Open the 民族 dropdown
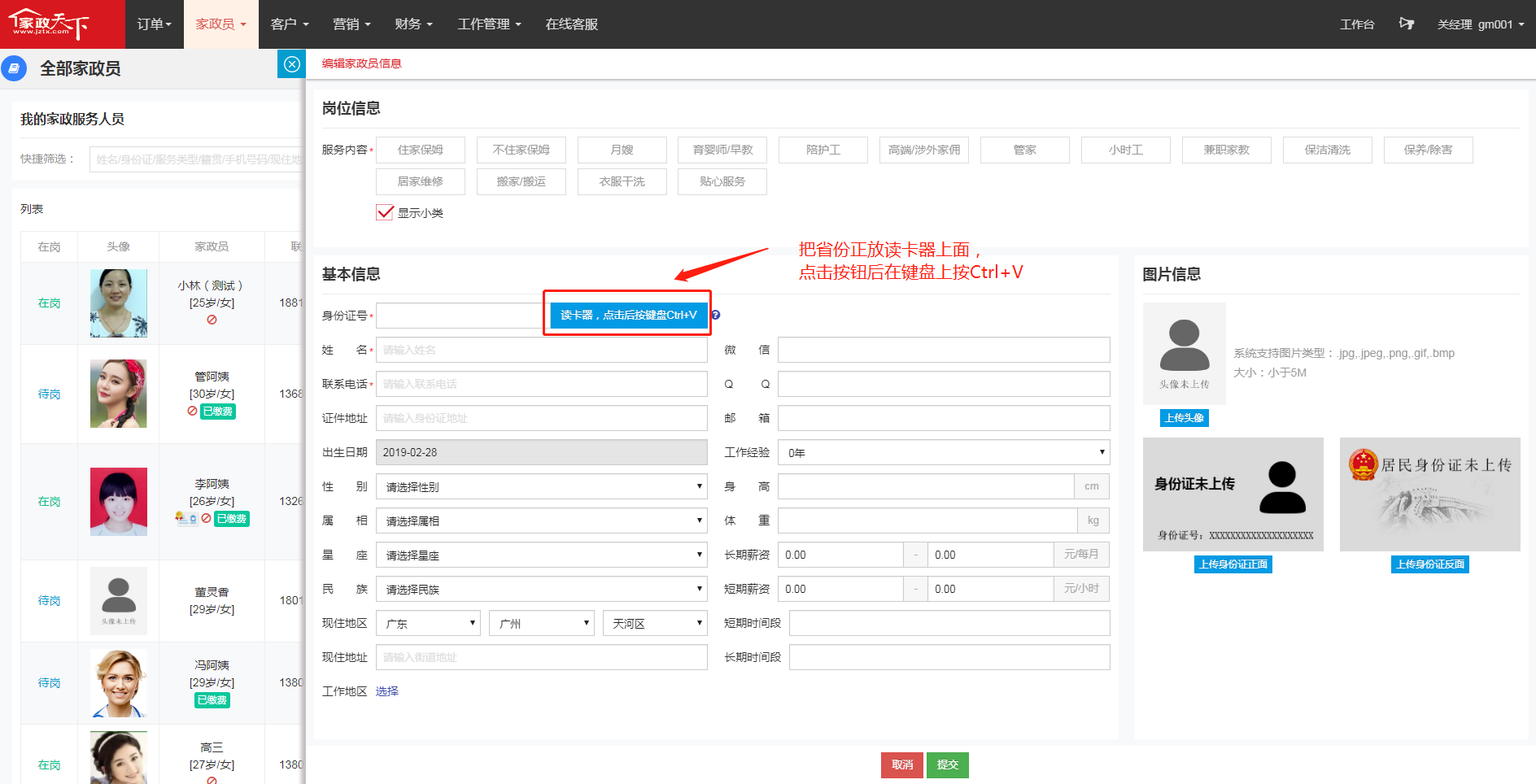The width and height of the screenshot is (1536, 784). coord(542,589)
